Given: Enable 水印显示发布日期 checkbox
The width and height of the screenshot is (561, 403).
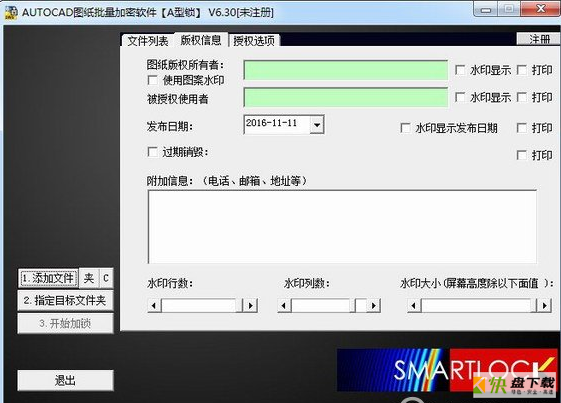Looking at the screenshot, I should (405, 128).
